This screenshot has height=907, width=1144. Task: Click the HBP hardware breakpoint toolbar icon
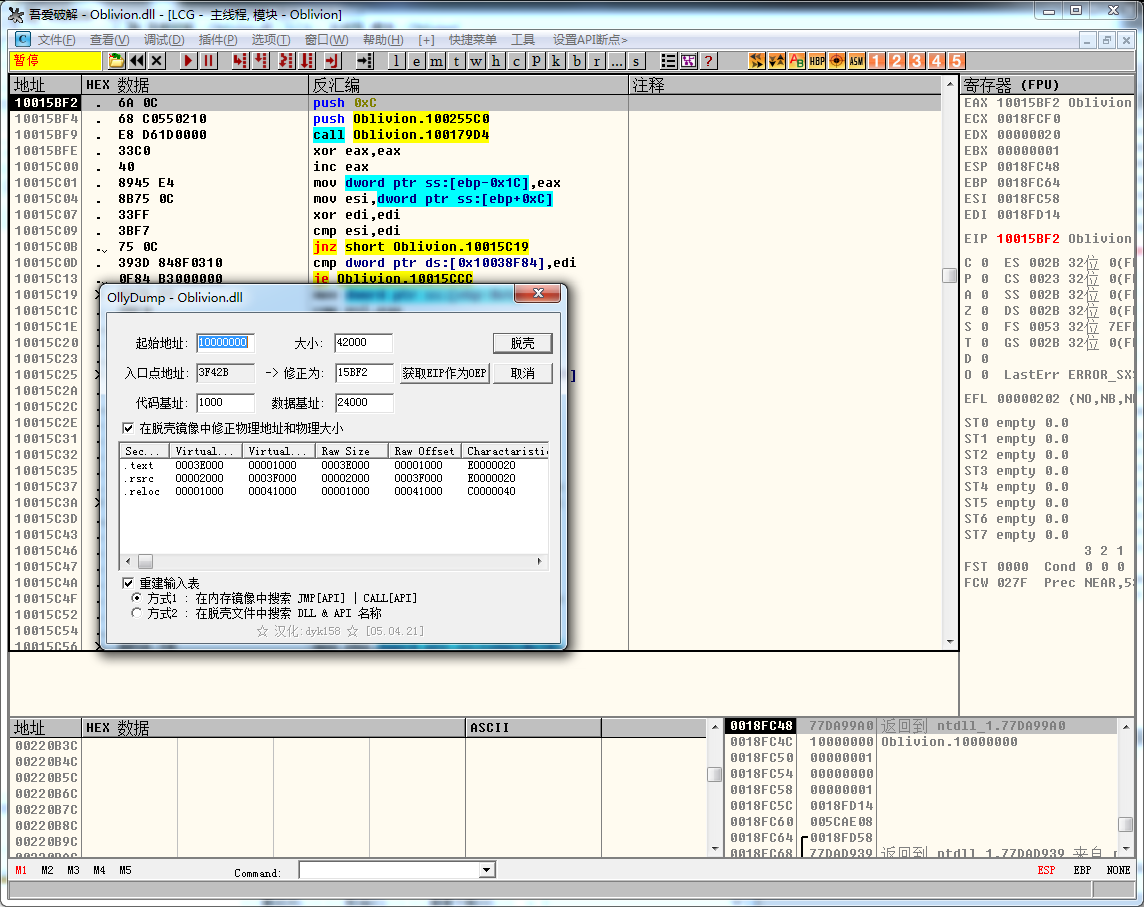coord(817,61)
